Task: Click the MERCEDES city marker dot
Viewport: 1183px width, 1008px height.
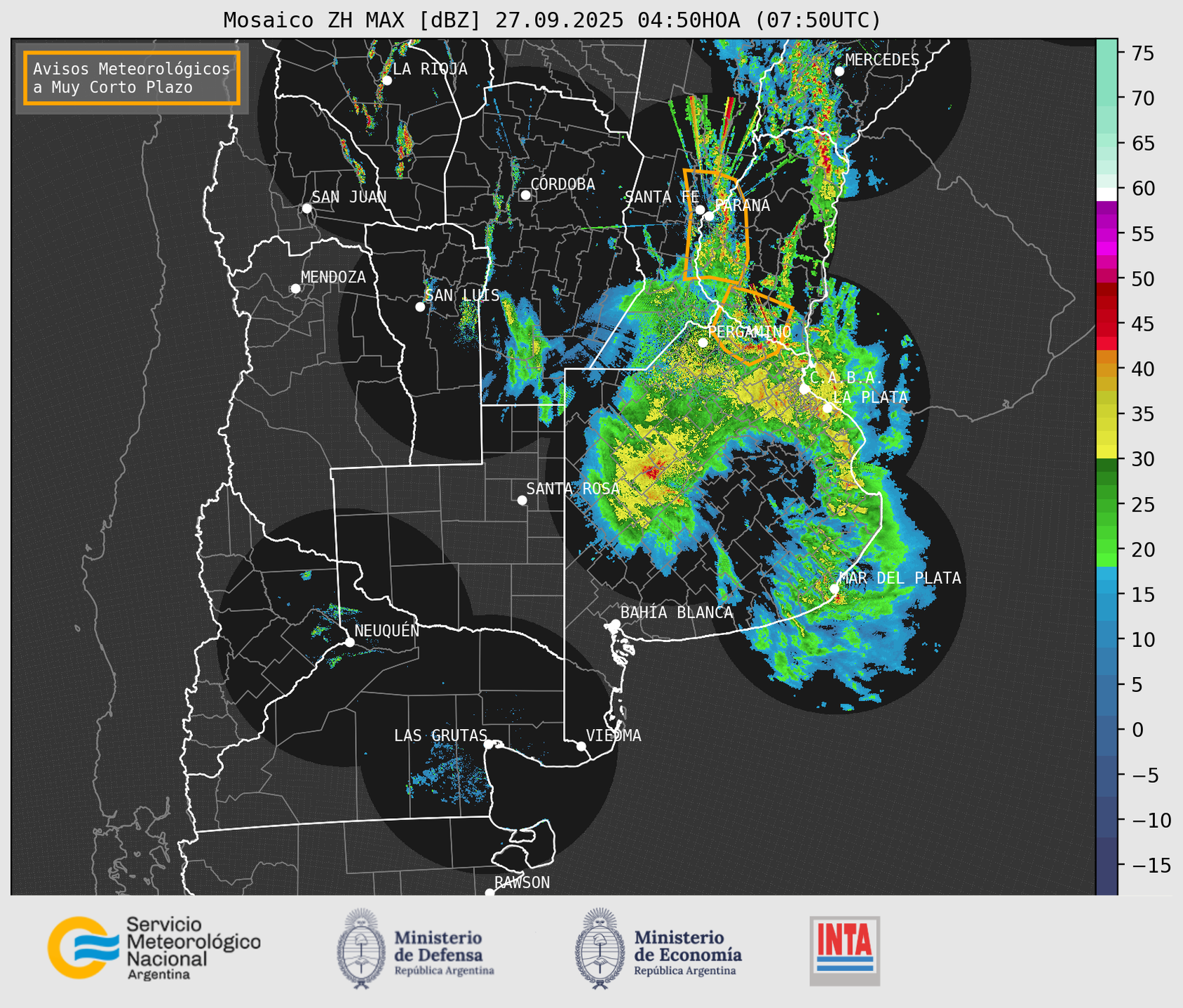Action: point(839,71)
